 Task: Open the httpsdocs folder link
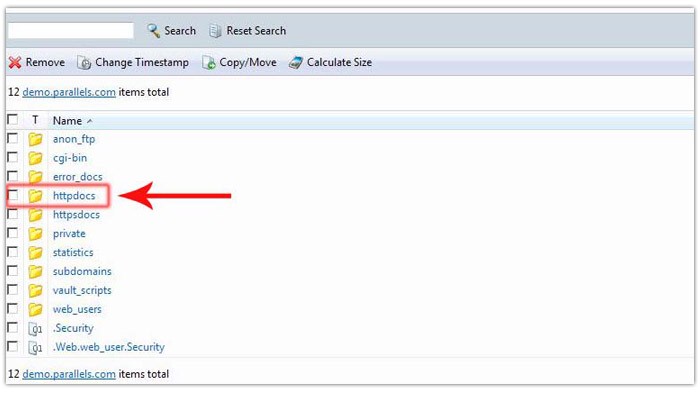click(76, 215)
